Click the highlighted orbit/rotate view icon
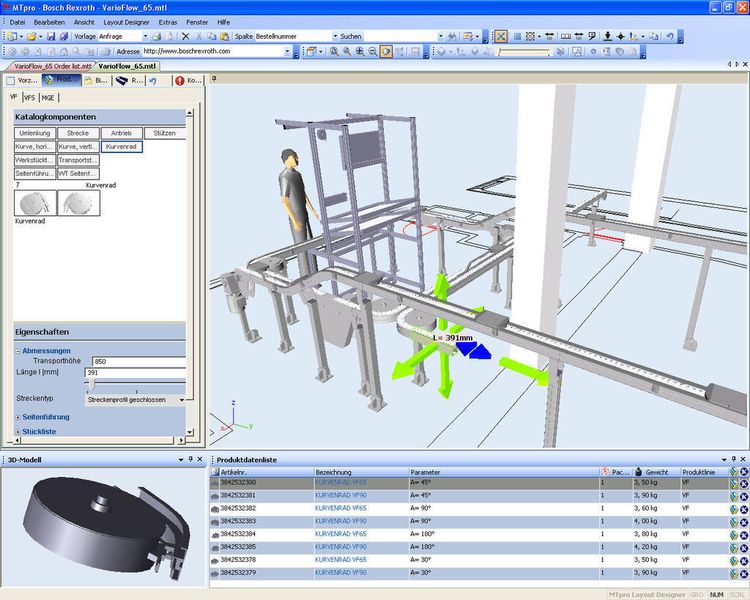Viewport: 750px width, 600px height. 386,51
